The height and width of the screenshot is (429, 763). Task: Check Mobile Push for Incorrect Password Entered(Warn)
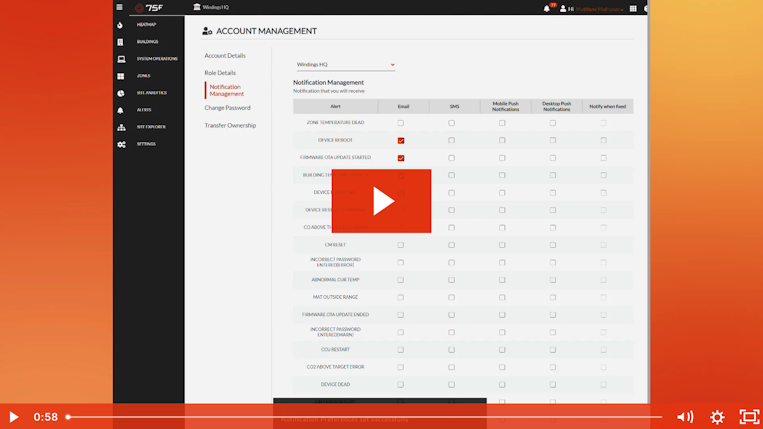[502, 332]
